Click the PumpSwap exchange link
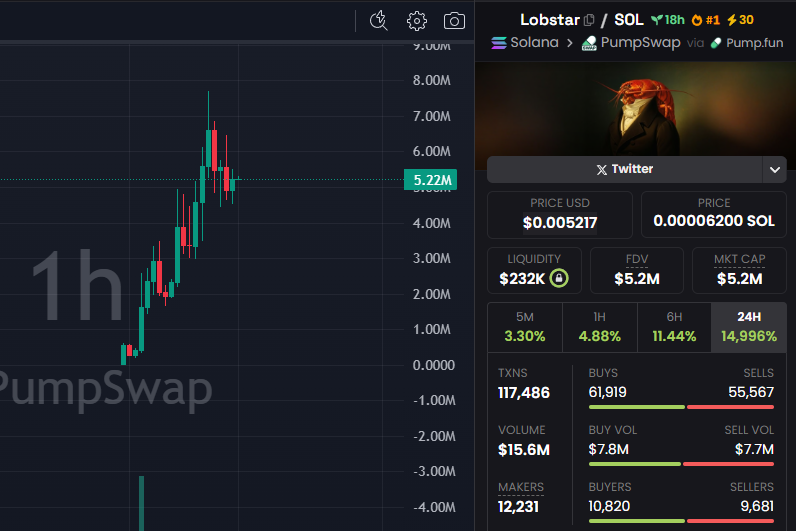This screenshot has height=531, width=796. tap(641, 43)
